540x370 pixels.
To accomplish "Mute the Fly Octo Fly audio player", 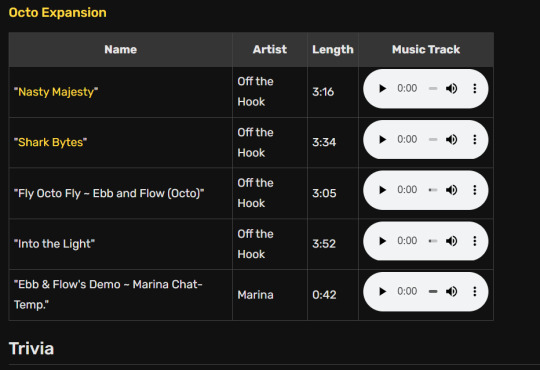I will point(451,190).
